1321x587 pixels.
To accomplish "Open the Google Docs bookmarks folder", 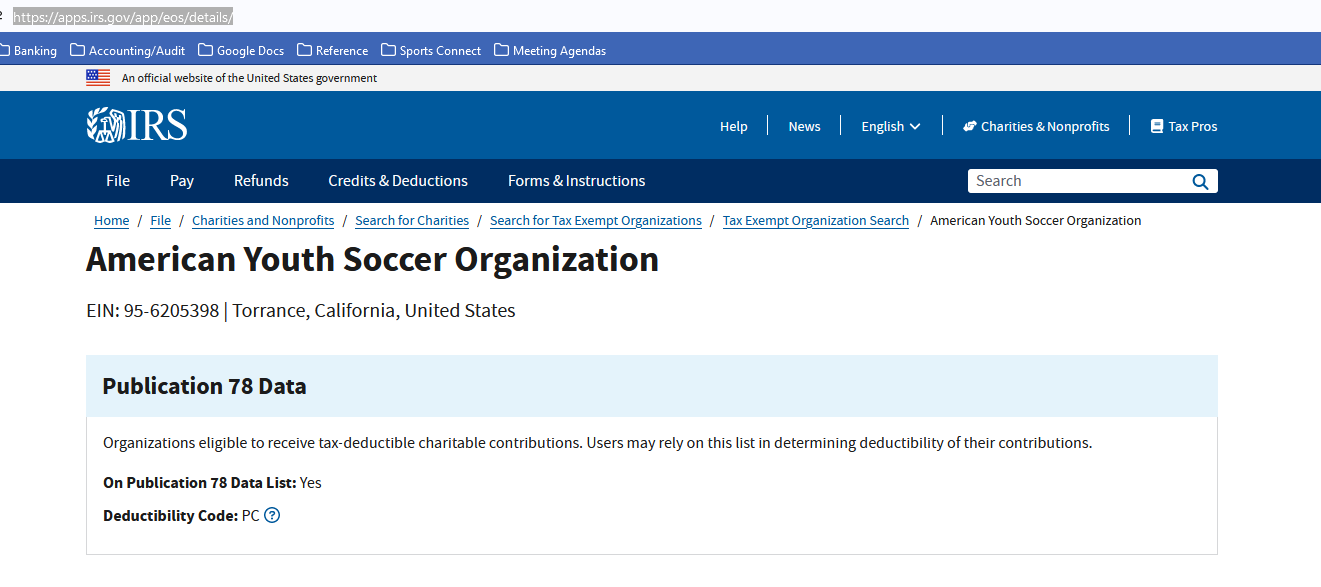I will (x=241, y=51).
